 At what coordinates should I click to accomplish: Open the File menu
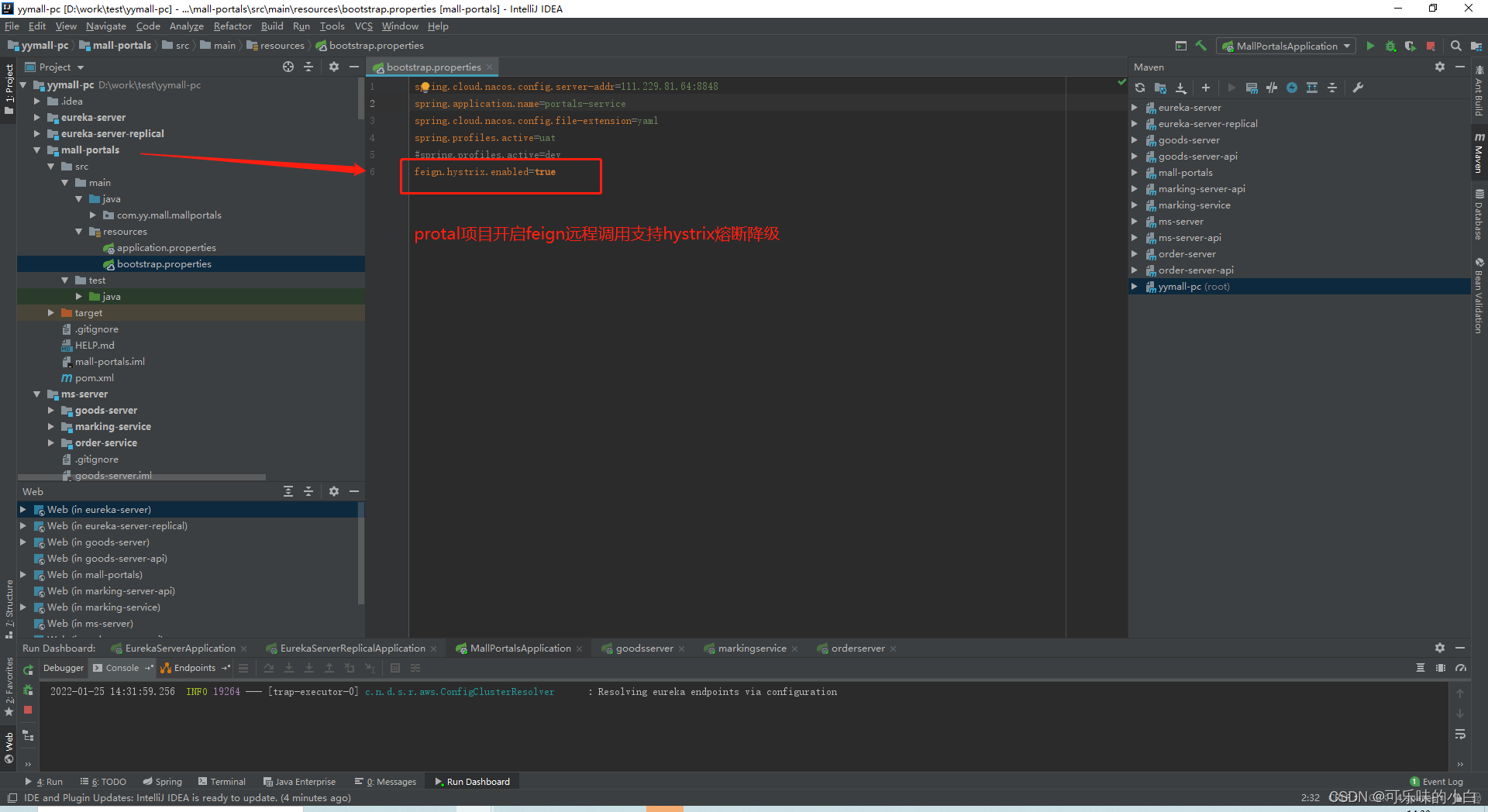click(12, 26)
